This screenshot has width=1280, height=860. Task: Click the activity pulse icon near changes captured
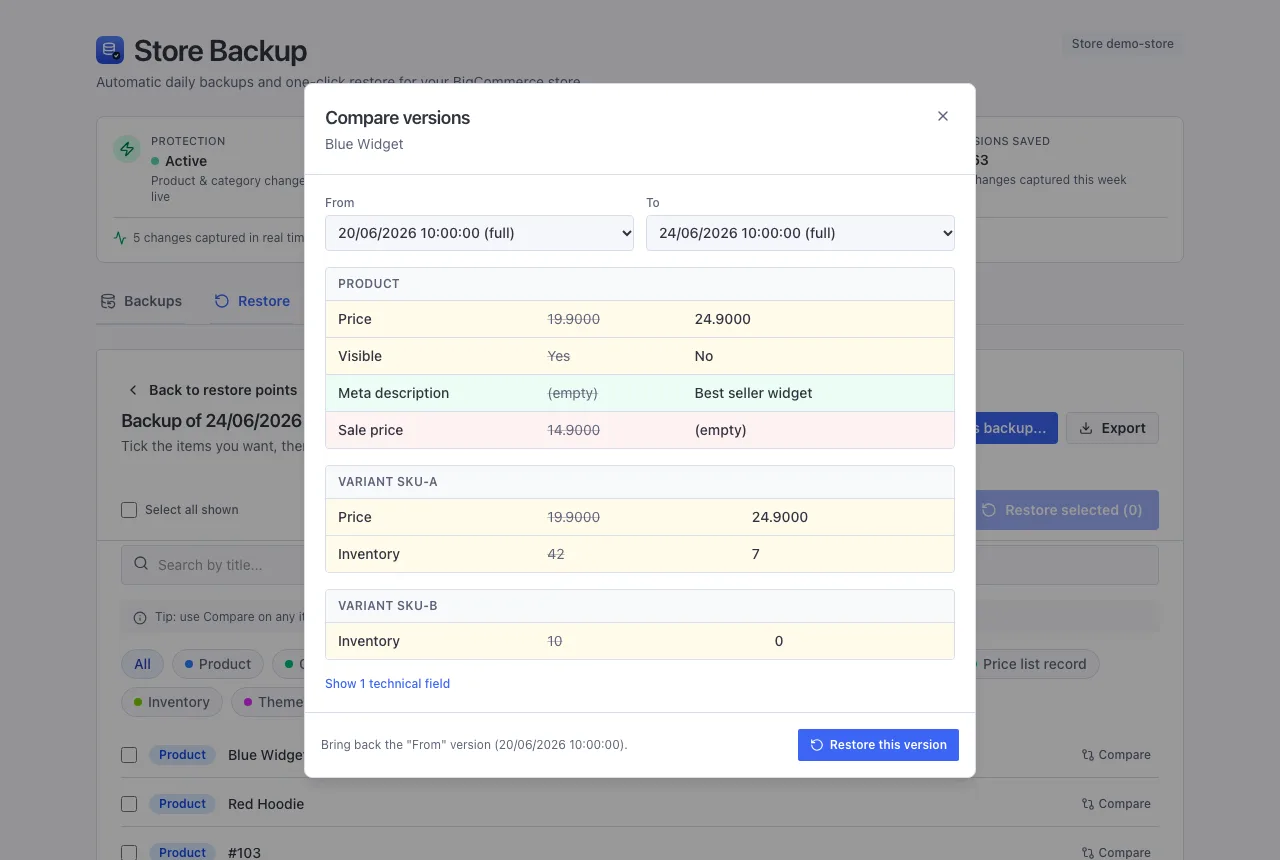120,238
